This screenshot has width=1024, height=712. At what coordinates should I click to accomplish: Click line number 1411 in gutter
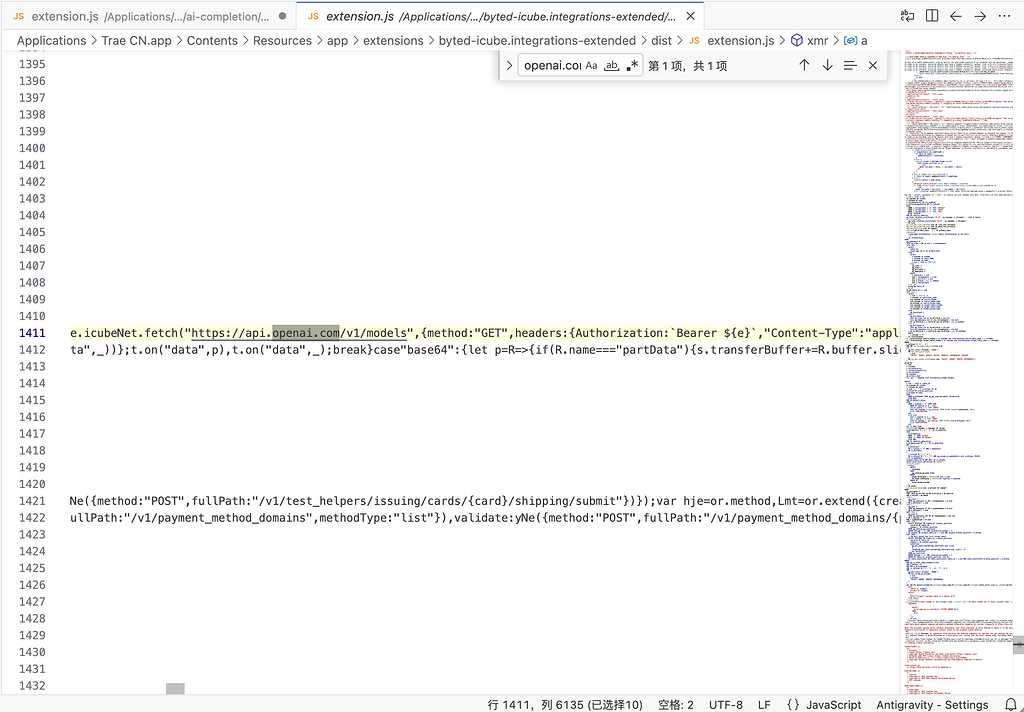click(x=33, y=333)
